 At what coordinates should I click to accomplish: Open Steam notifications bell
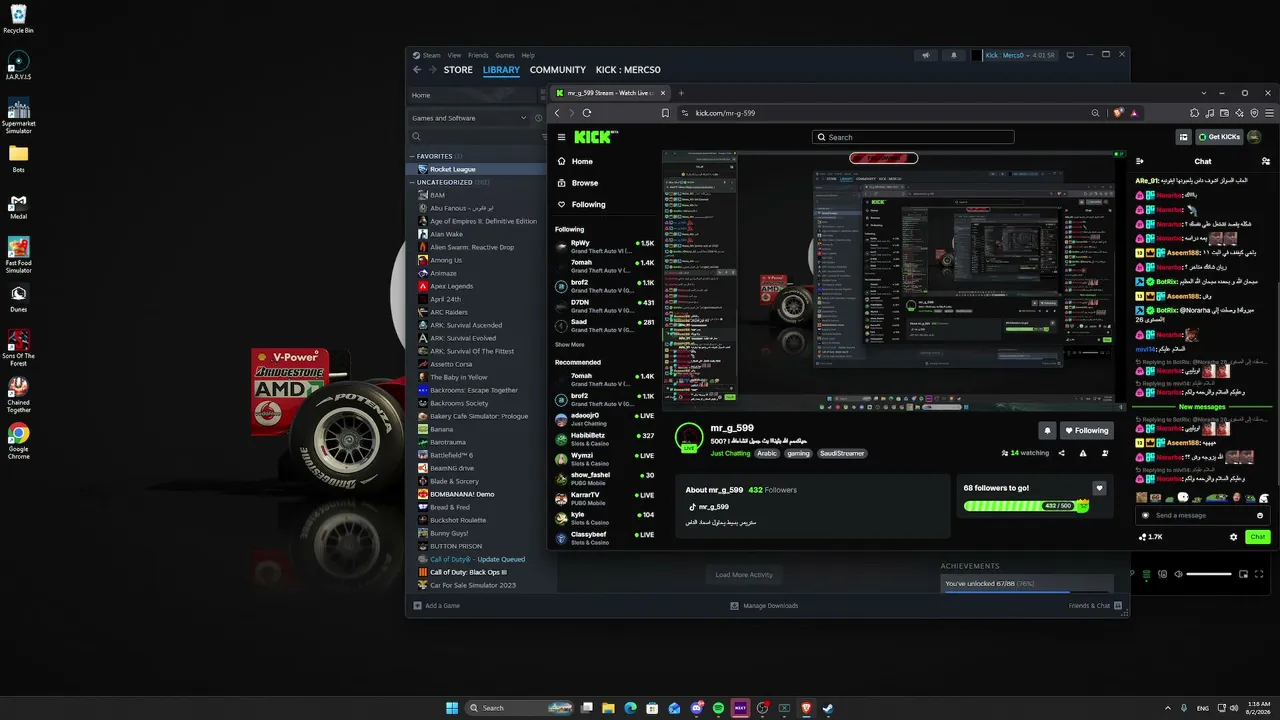(x=953, y=55)
